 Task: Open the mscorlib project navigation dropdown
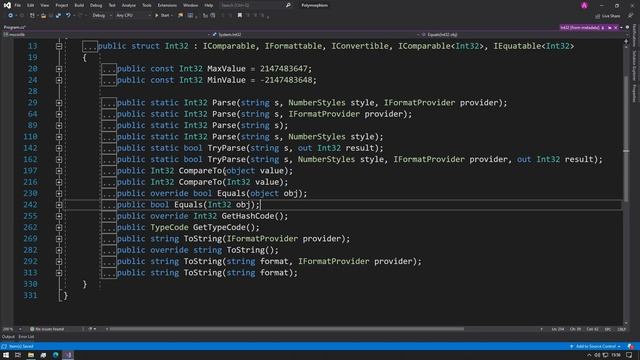click(x=106, y=35)
